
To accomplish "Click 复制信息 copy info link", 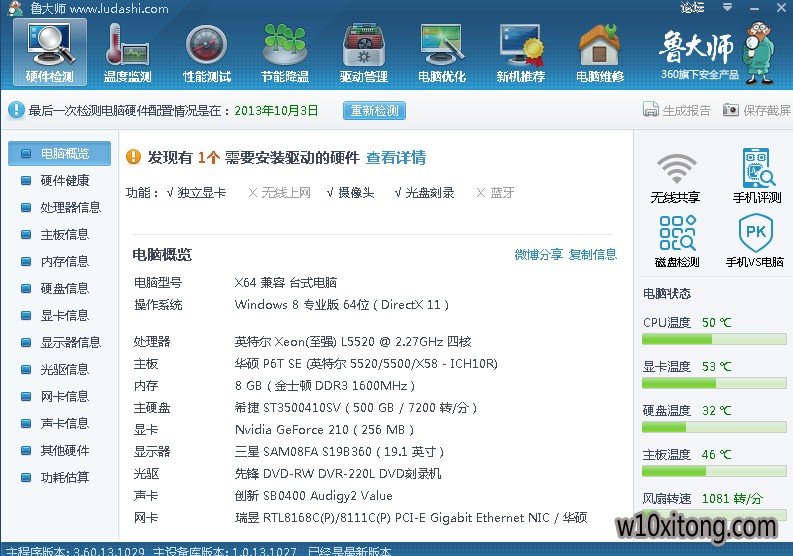I will click(592, 254).
